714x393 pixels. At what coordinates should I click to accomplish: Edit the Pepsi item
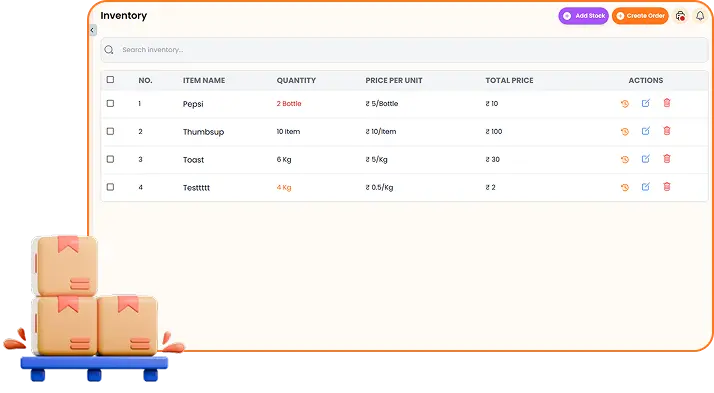(646, 103)
